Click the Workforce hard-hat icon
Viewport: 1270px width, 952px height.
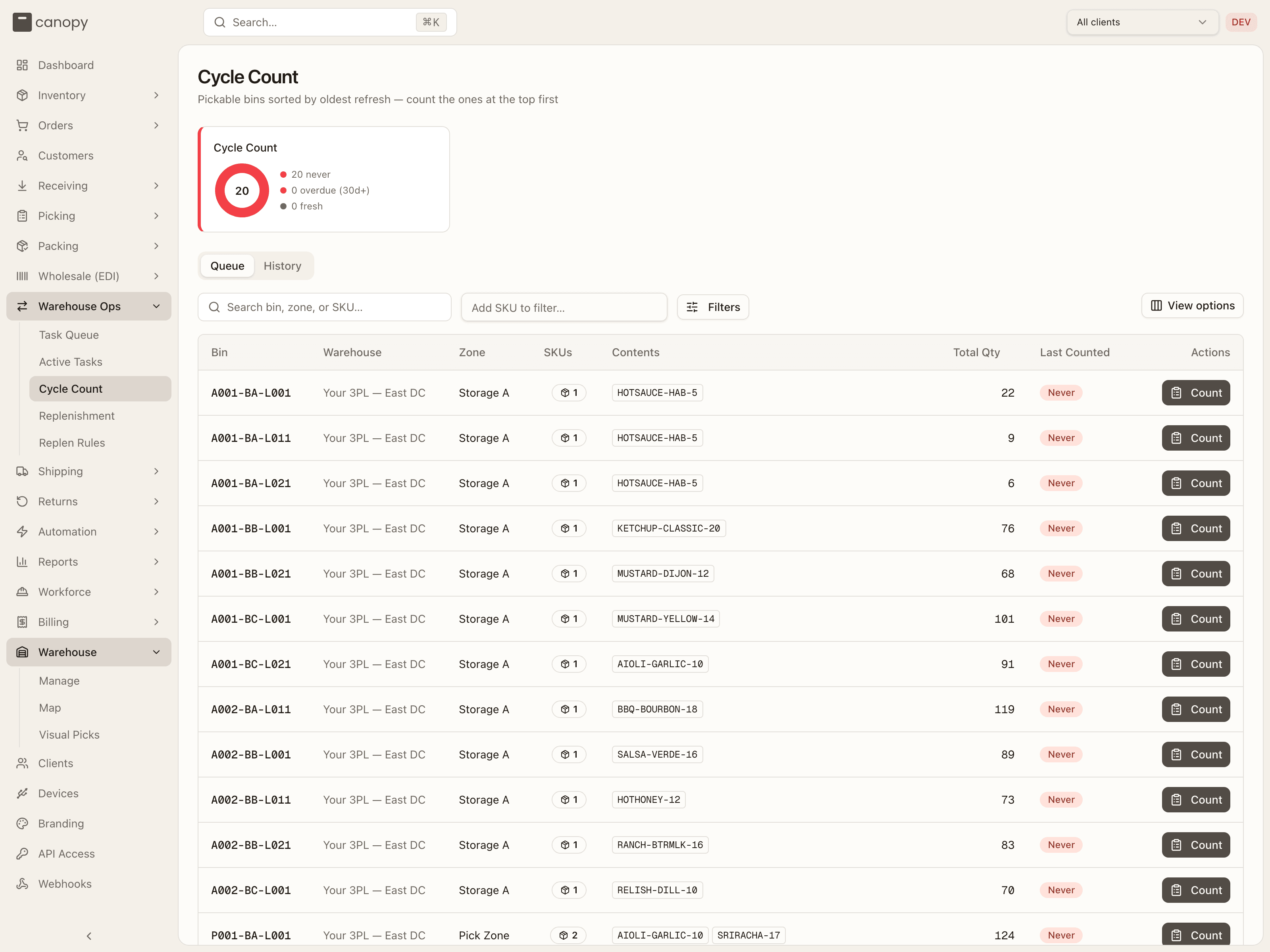[x=22, y=592]
